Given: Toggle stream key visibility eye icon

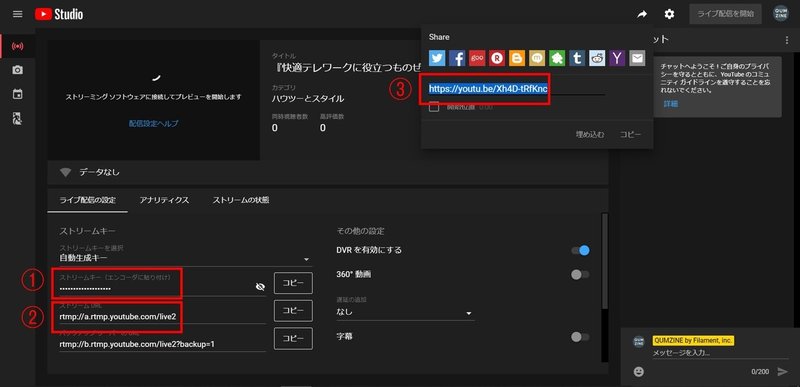Looking at the screenshot, I should coord(260,287).
